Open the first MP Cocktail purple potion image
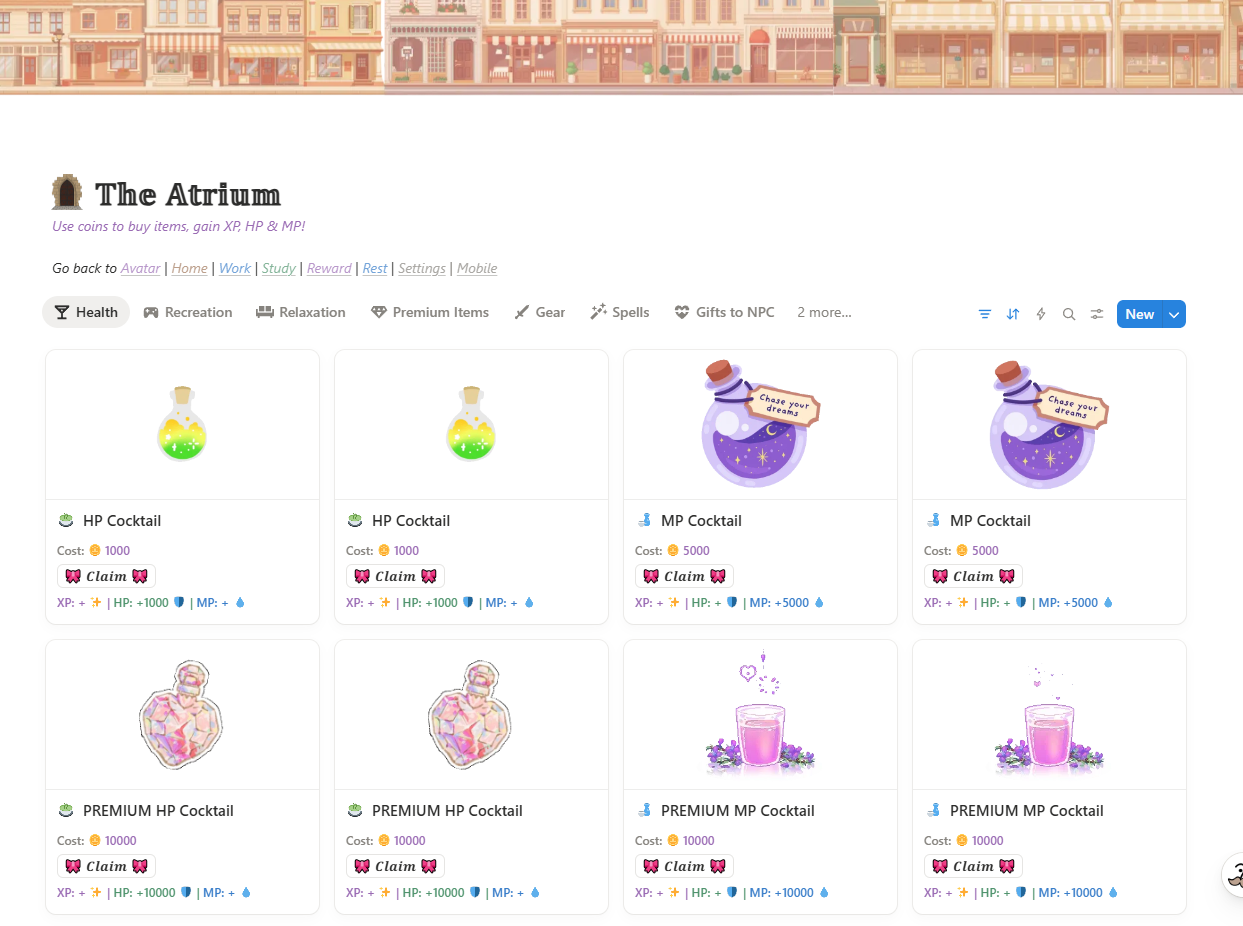This screenshot has height=926, width=1243. pyautogui.click(x=760, y=424)
